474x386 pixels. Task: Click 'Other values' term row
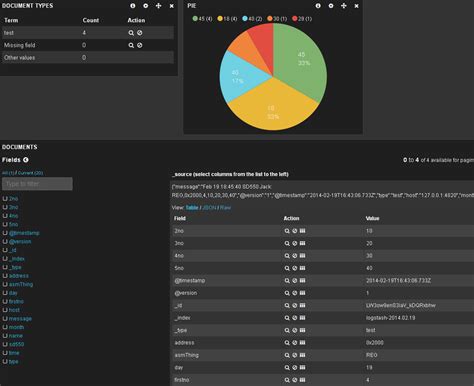coord(88,57)
